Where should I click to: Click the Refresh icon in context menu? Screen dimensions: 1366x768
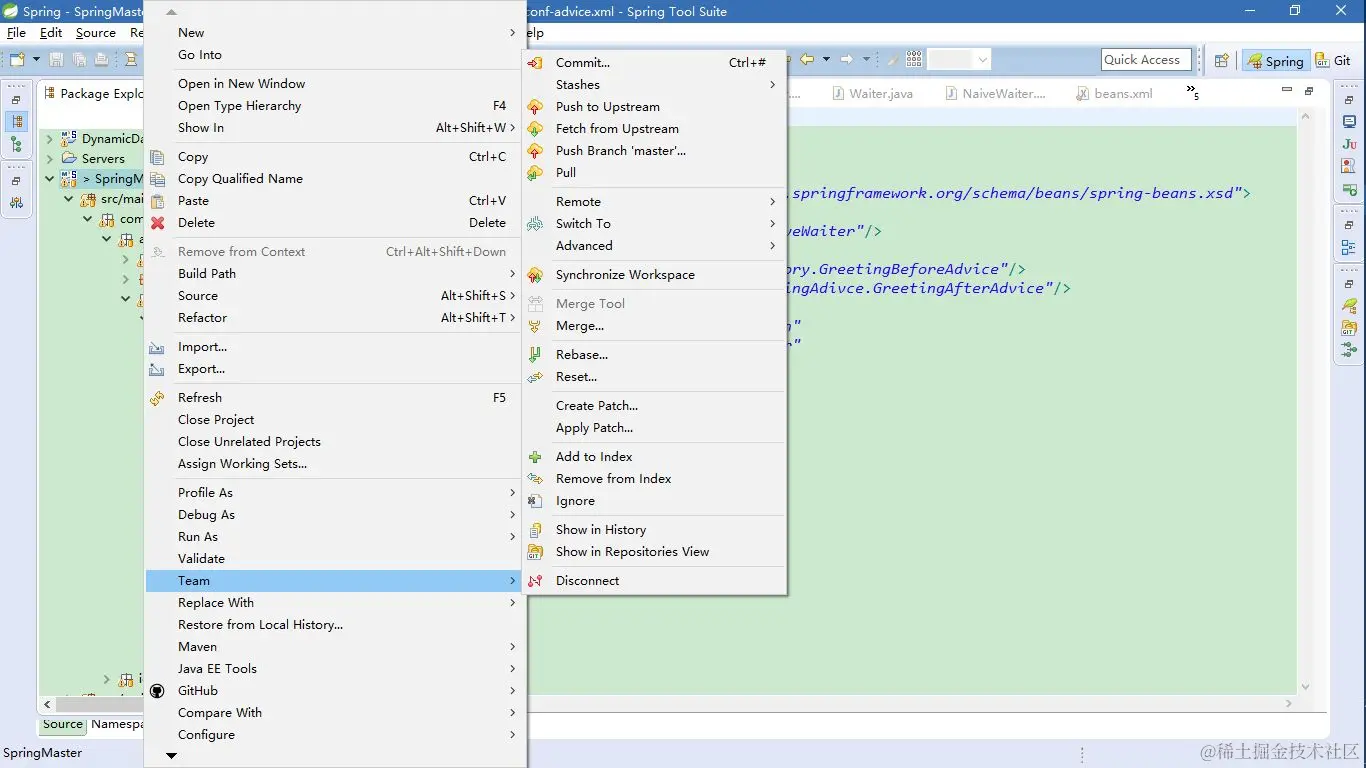[x=157, y=398]
